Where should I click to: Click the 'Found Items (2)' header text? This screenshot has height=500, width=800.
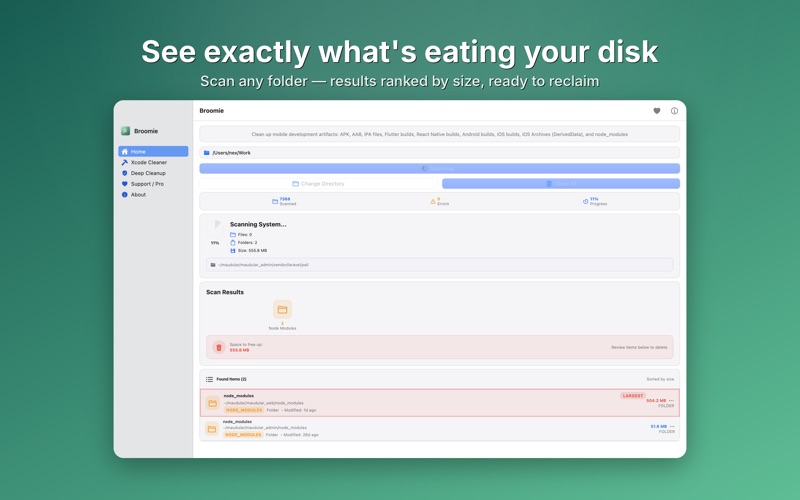pyautogui.click(x=231, y=380)
